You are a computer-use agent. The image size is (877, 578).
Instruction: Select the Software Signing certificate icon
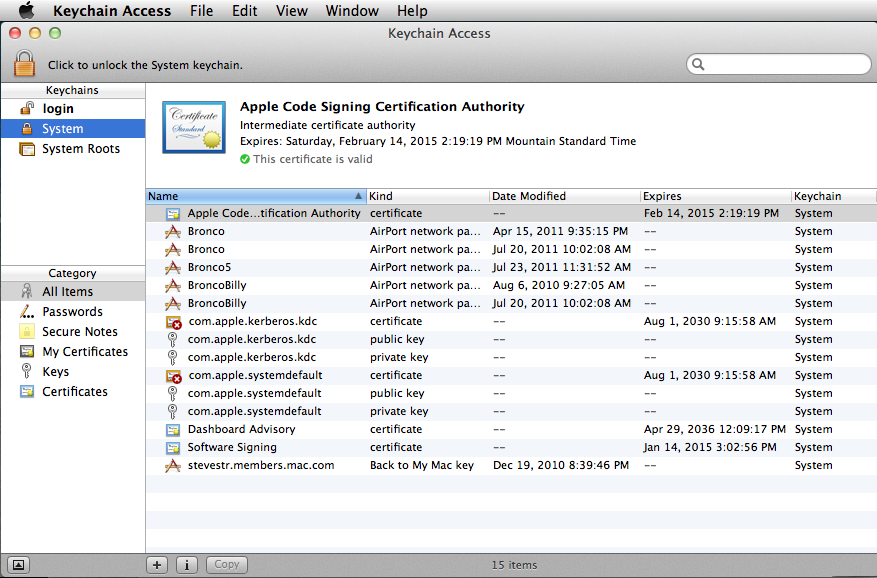pyautogui.click(x=173, y=448)
